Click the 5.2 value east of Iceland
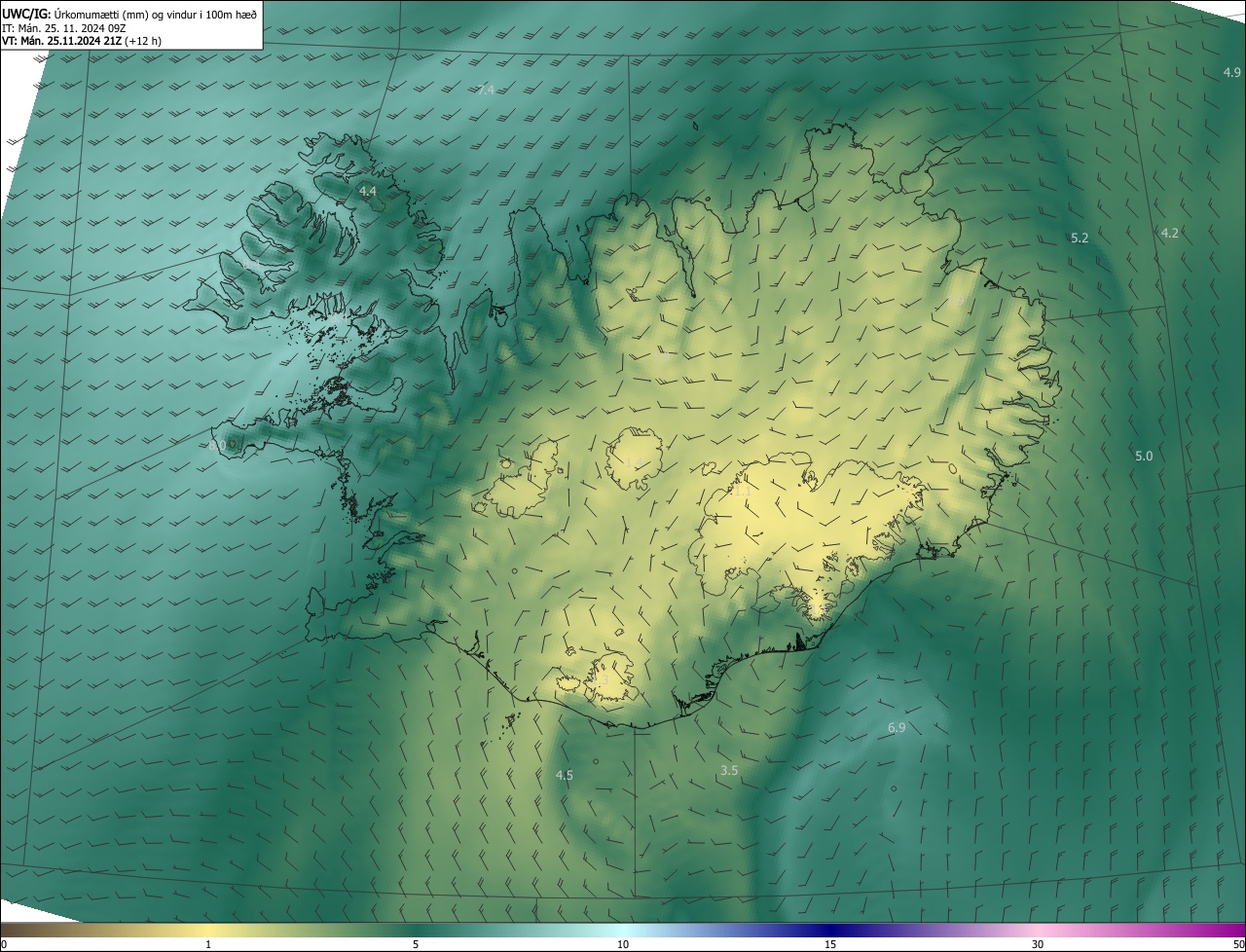Viewport: 1246px width, 952px height. (x=1079, y=238)
